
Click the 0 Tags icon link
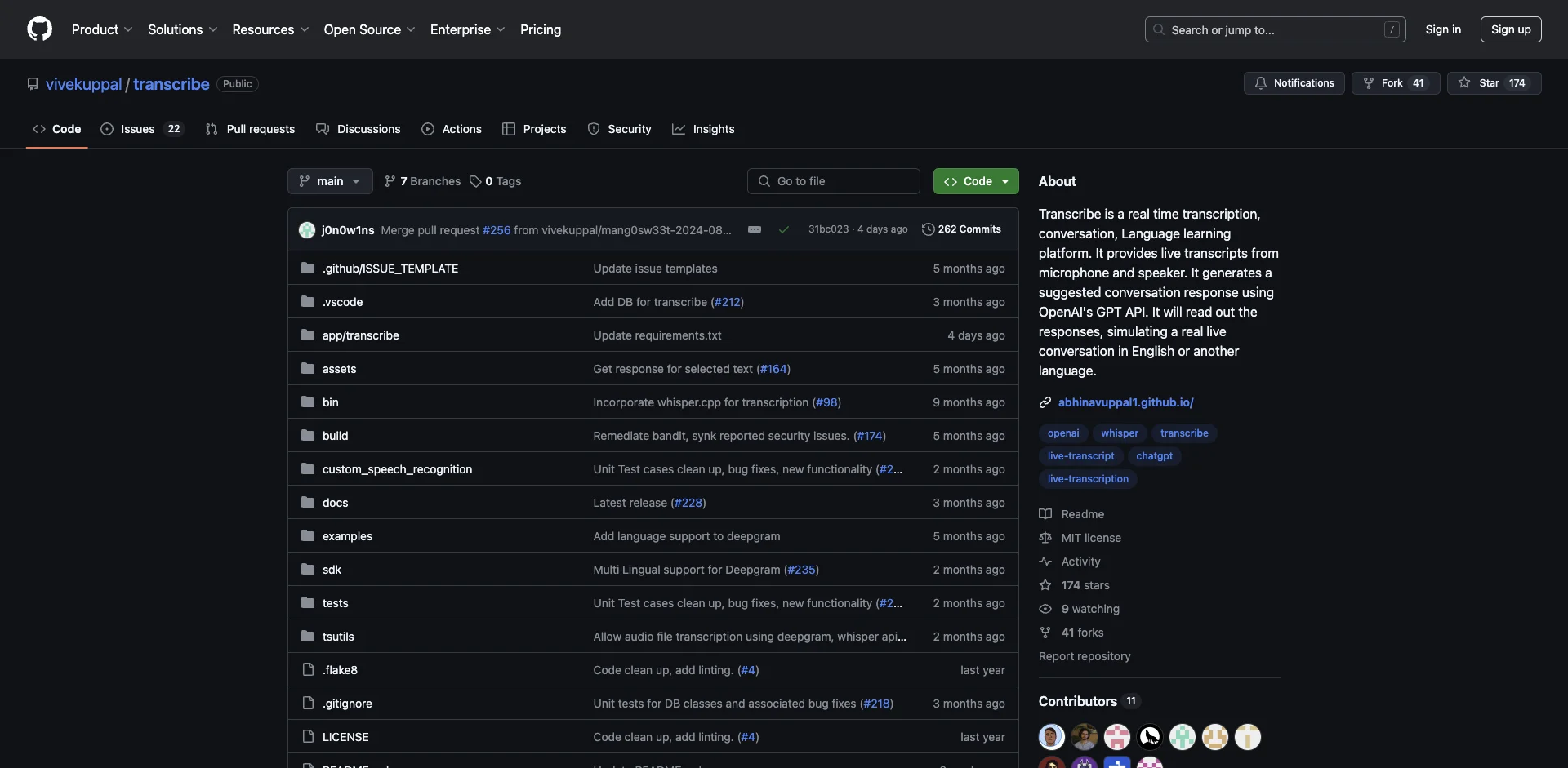495,181
